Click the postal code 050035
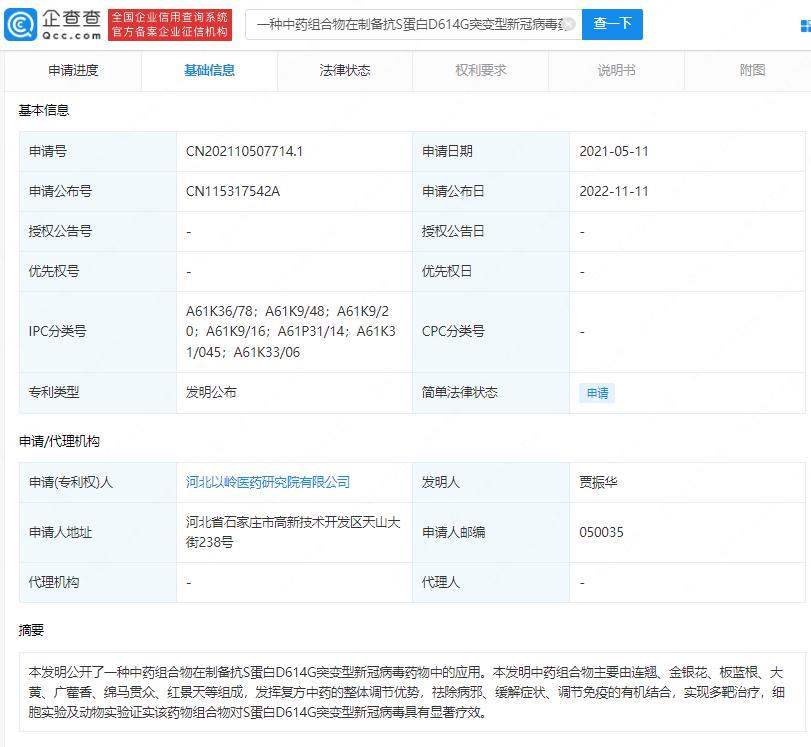 601,532
